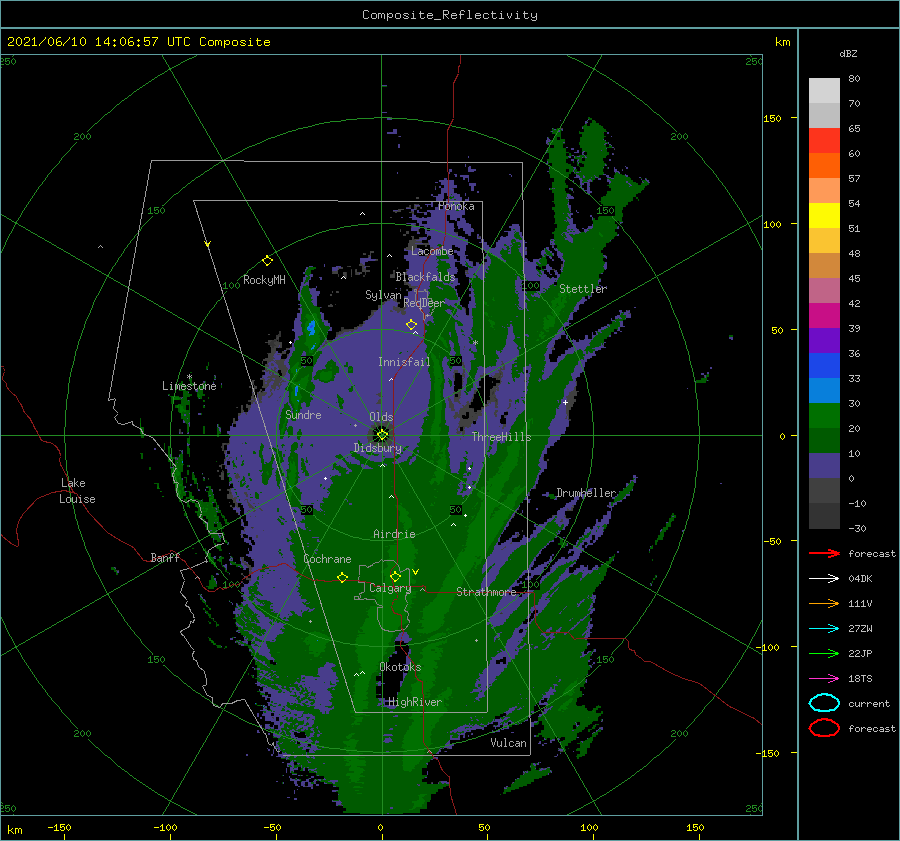900x841 pixels.
Task: Click the Blackfalds city label
Action: pos(425,277)
